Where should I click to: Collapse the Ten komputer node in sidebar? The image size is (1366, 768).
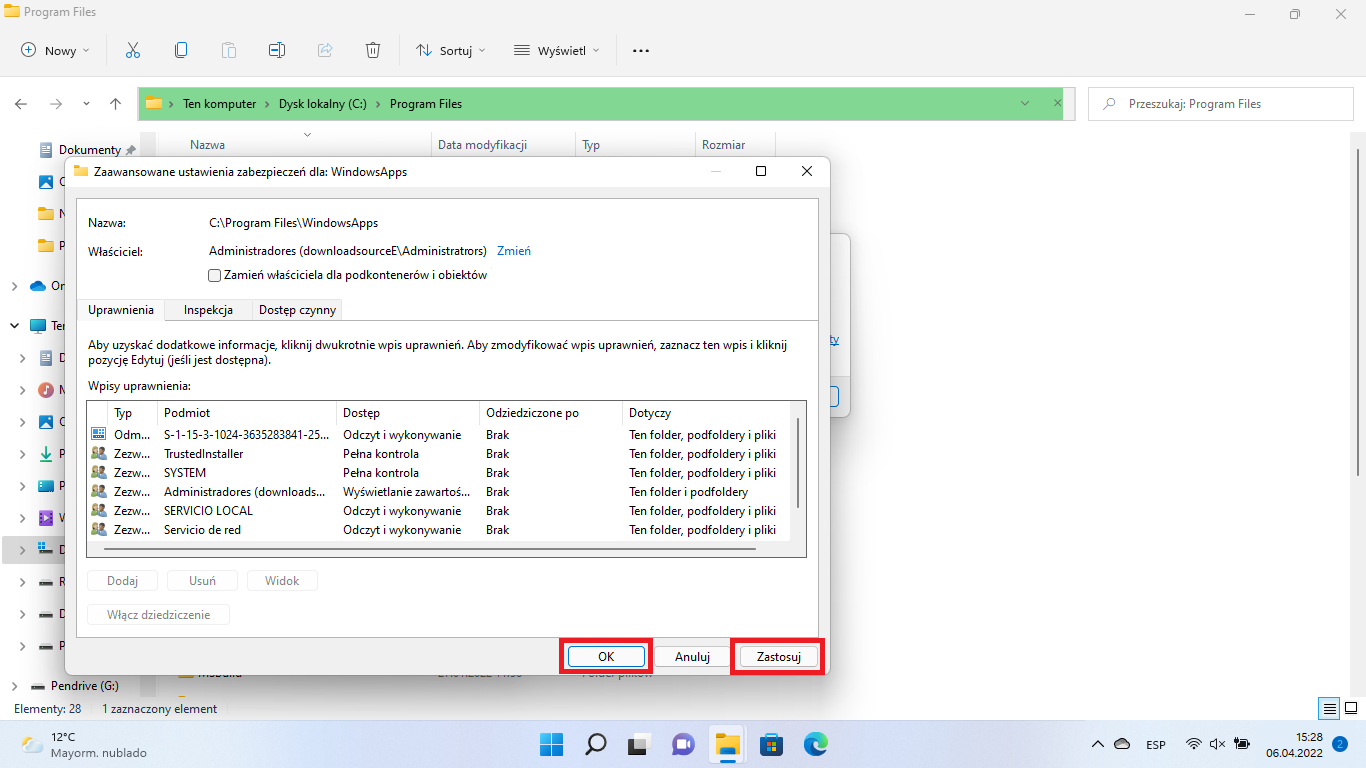click(x=14, y=326)
